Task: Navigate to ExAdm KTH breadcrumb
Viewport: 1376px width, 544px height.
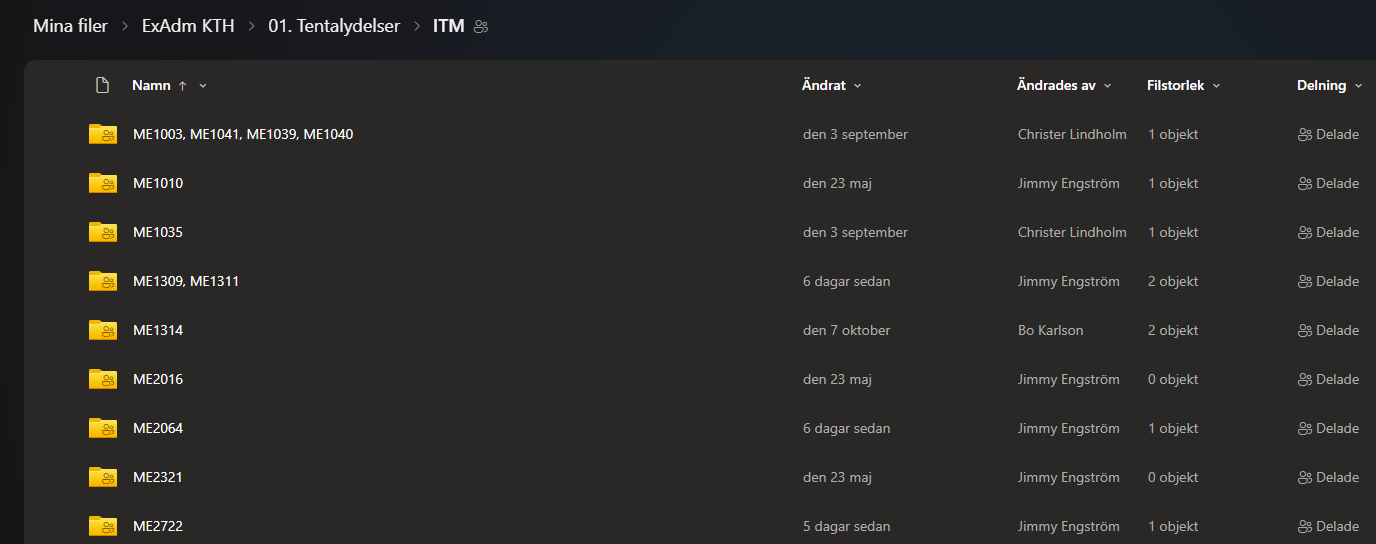Action: click(188, 26)
